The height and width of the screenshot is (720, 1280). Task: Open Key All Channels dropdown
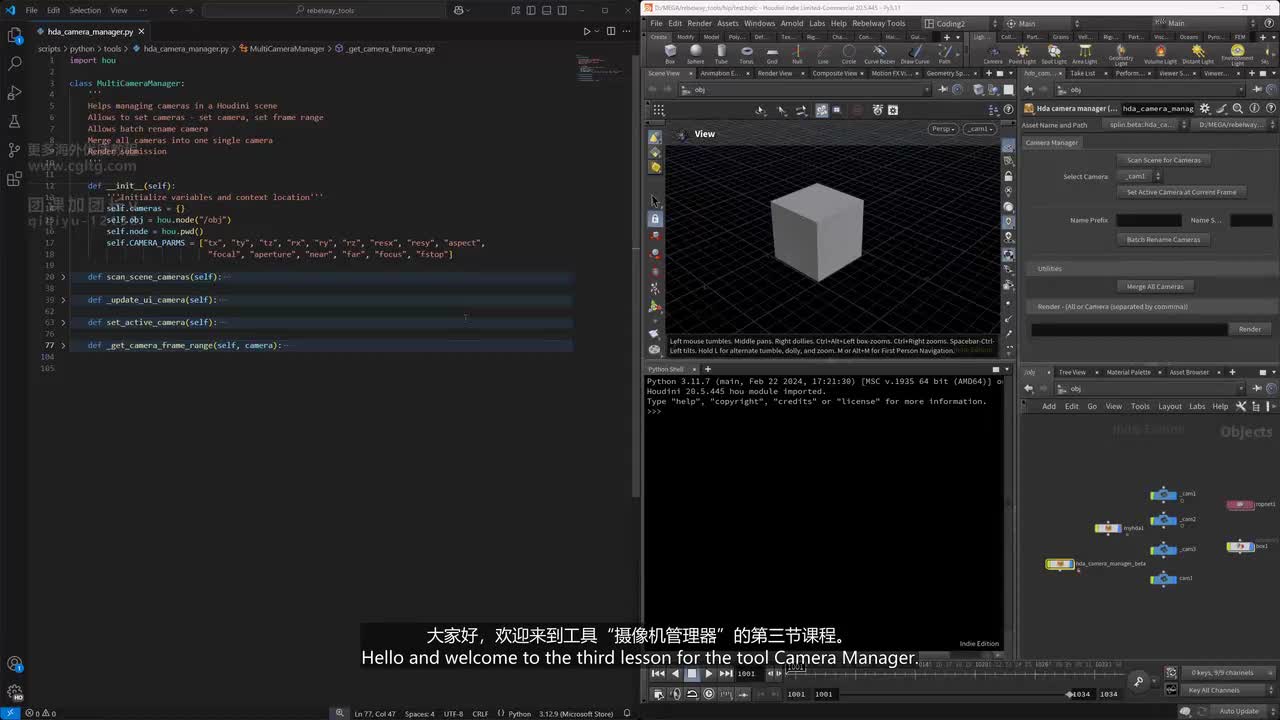point(1220,690)
